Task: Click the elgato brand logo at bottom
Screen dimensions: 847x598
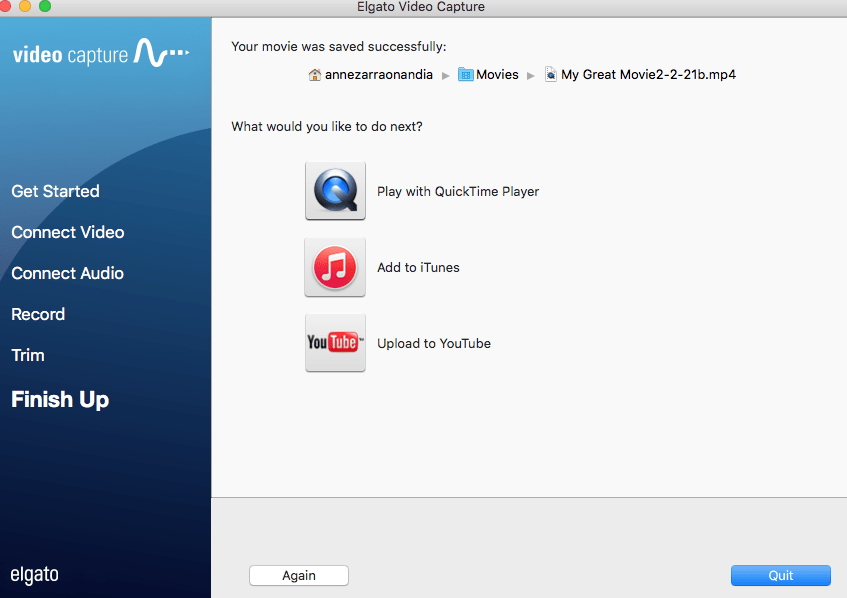Action: click(34, 575)
